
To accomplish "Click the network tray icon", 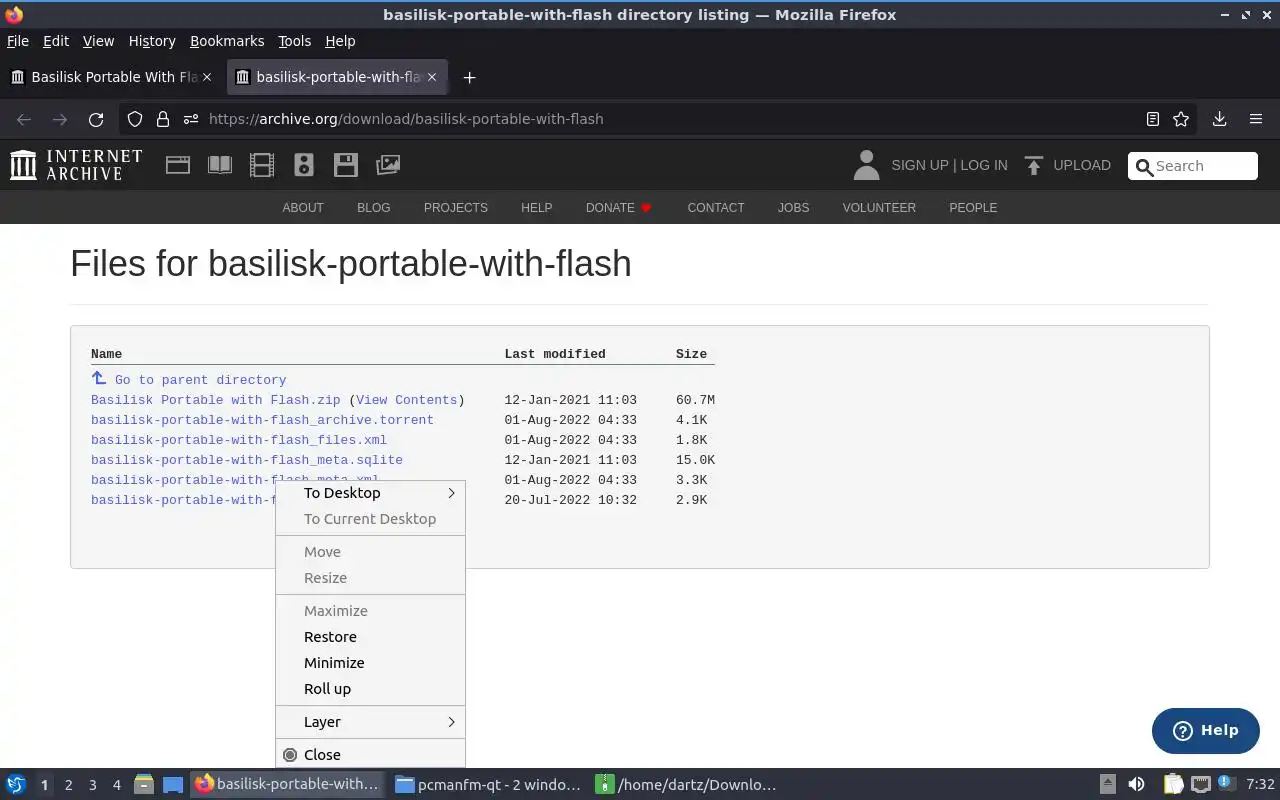I will point(1201,784).
